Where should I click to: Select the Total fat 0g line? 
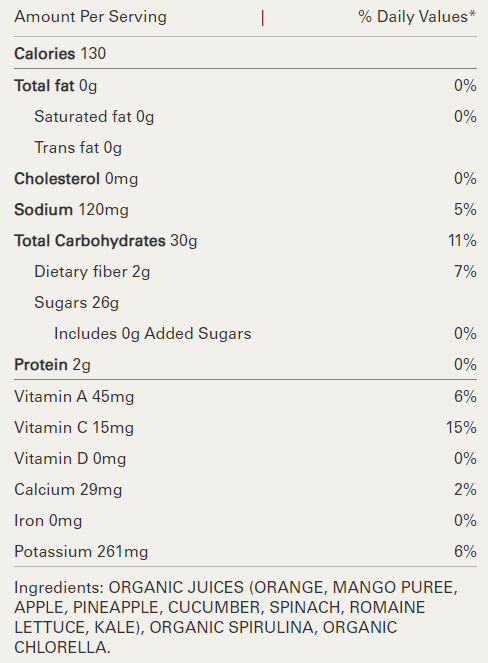click(245, 86)
